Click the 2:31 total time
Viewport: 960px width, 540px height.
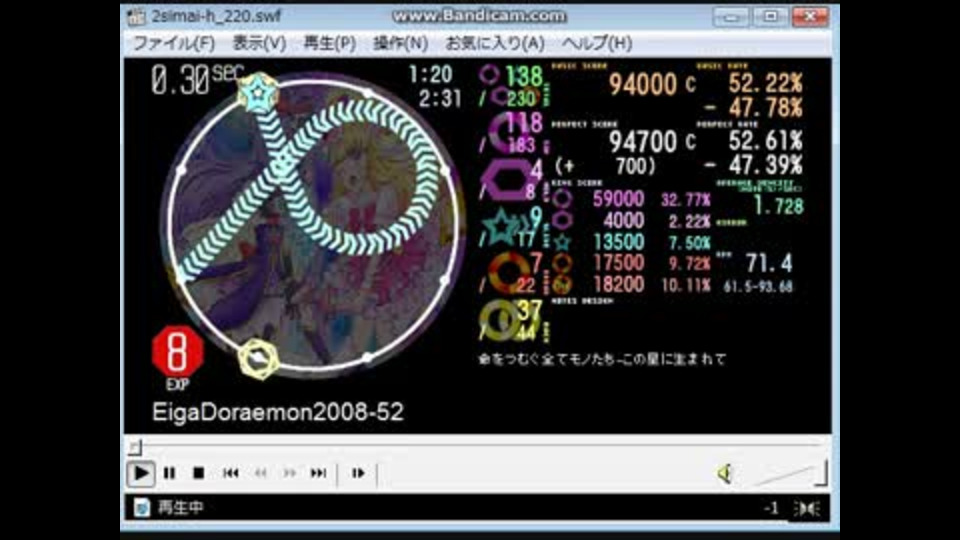tap(440, 99)
